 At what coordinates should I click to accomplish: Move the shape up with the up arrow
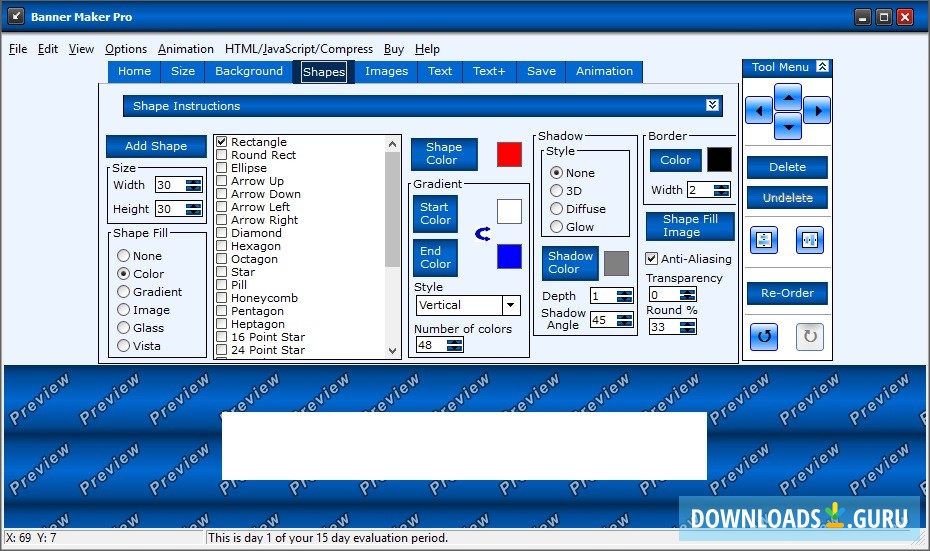788,97
